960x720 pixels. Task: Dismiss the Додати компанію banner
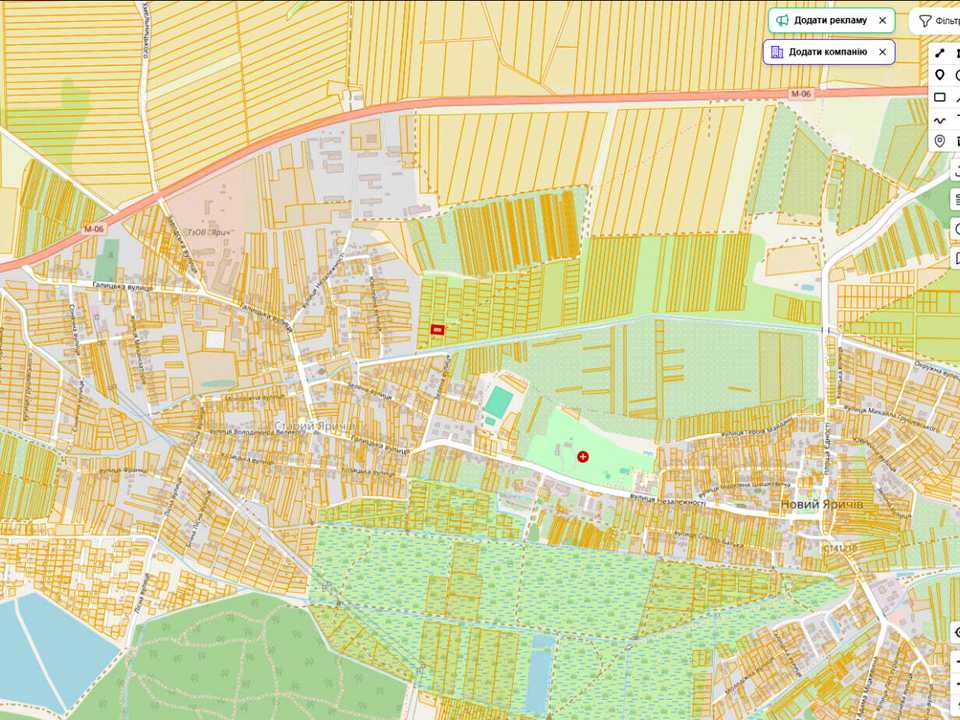click(x=882, y=52)
